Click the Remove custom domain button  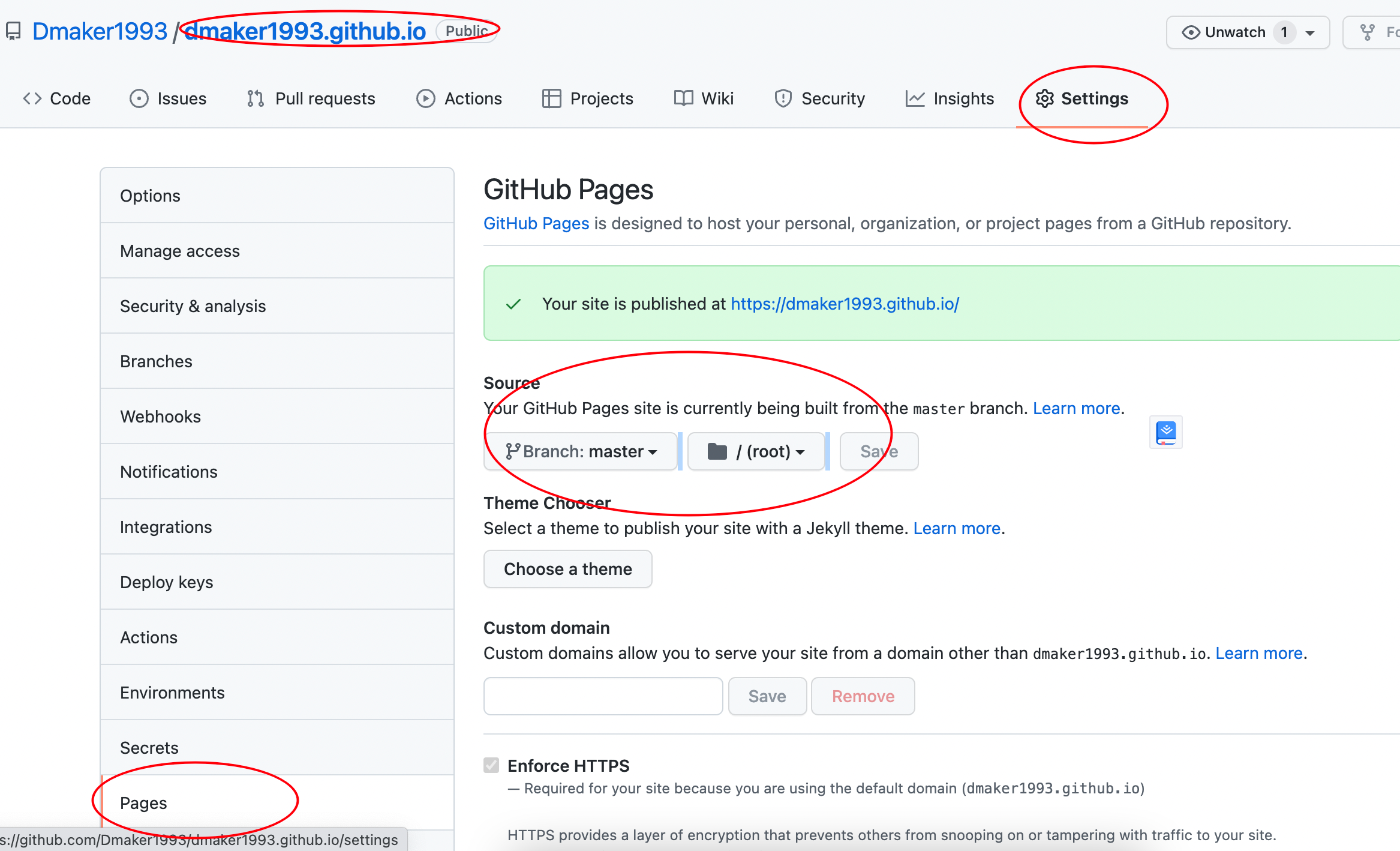[863, 696]
